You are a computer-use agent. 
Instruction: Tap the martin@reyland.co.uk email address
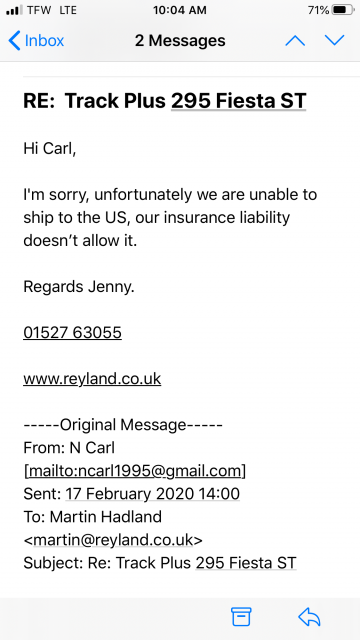113,540
